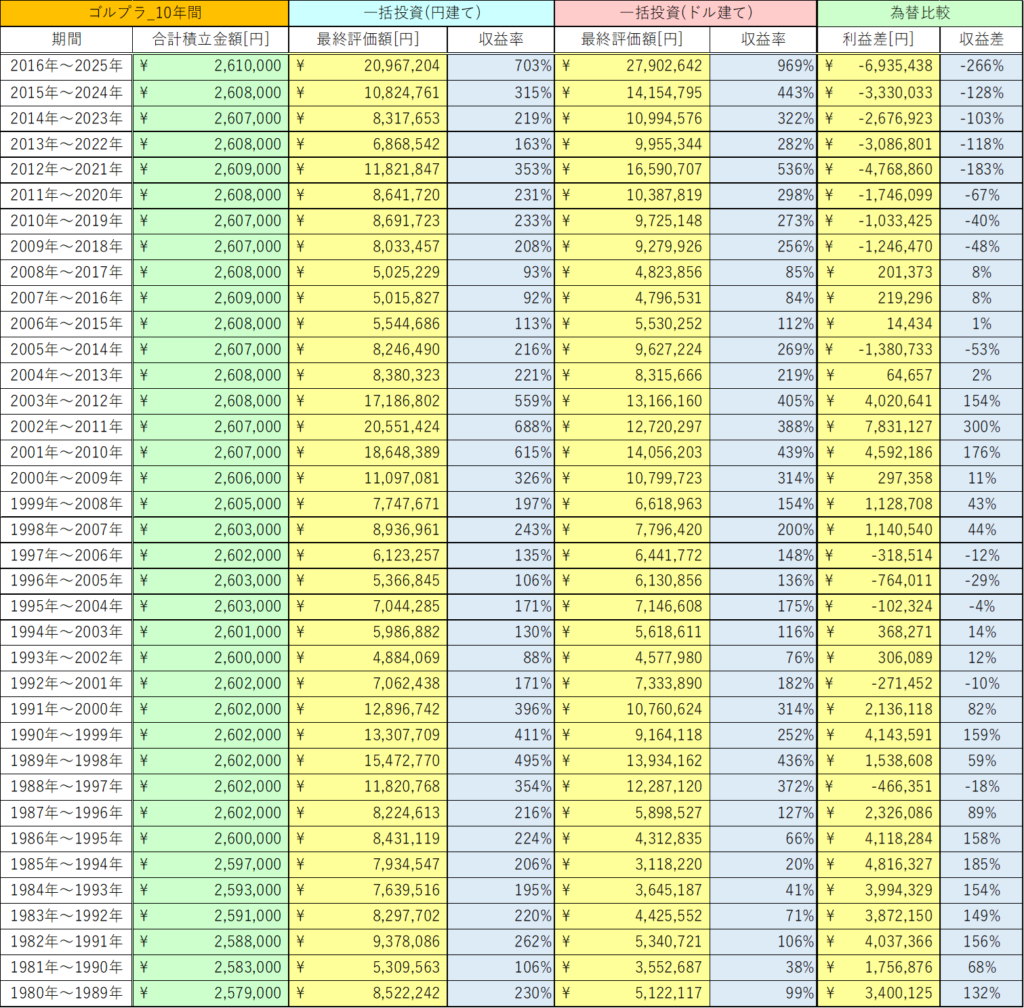This screenshot has height=1008, width=1024.
Task: Click the 利益差[円] column header
Action: (x=879, y=39)
